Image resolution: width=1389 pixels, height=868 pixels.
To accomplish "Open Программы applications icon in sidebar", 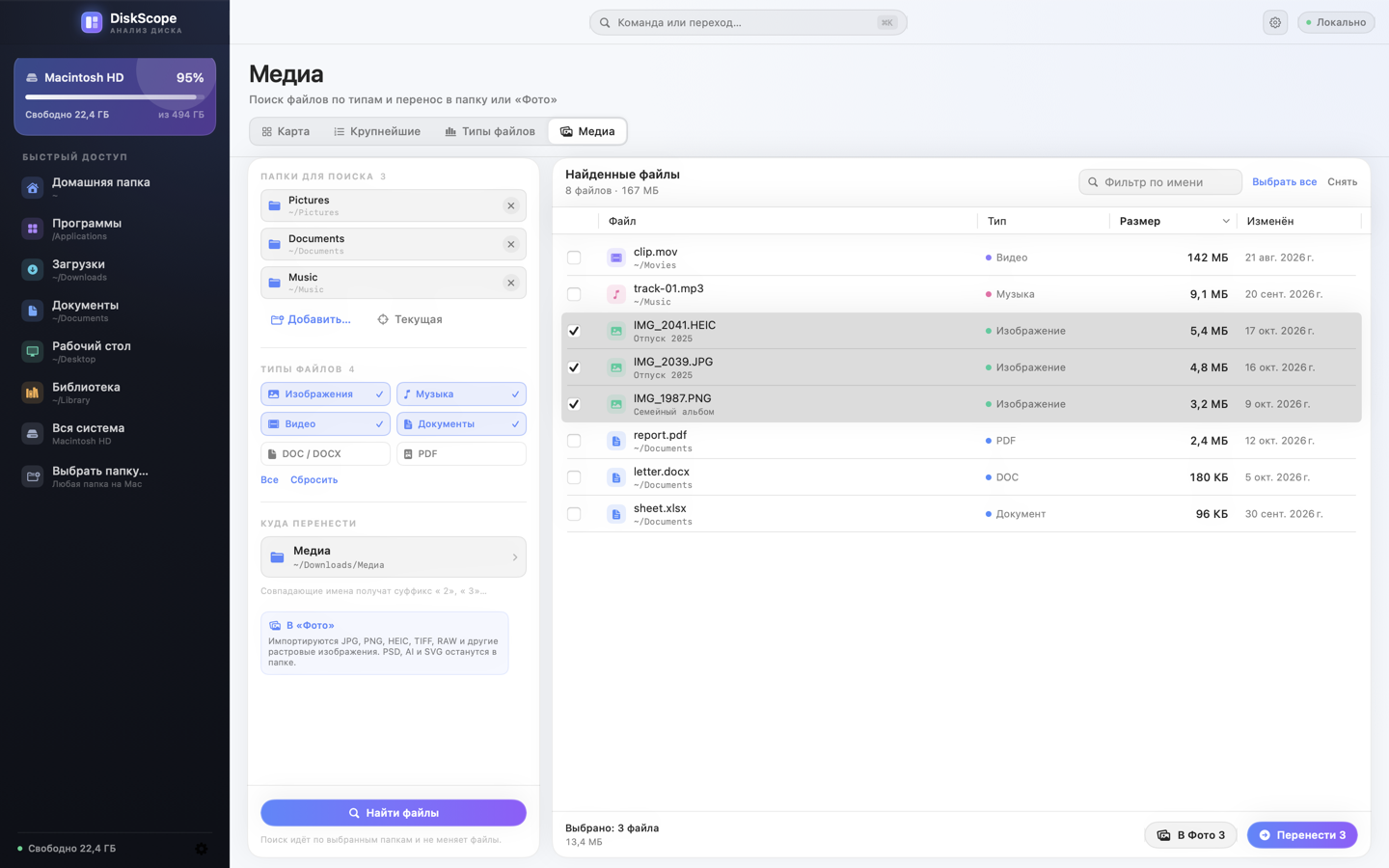I will 33,229.
